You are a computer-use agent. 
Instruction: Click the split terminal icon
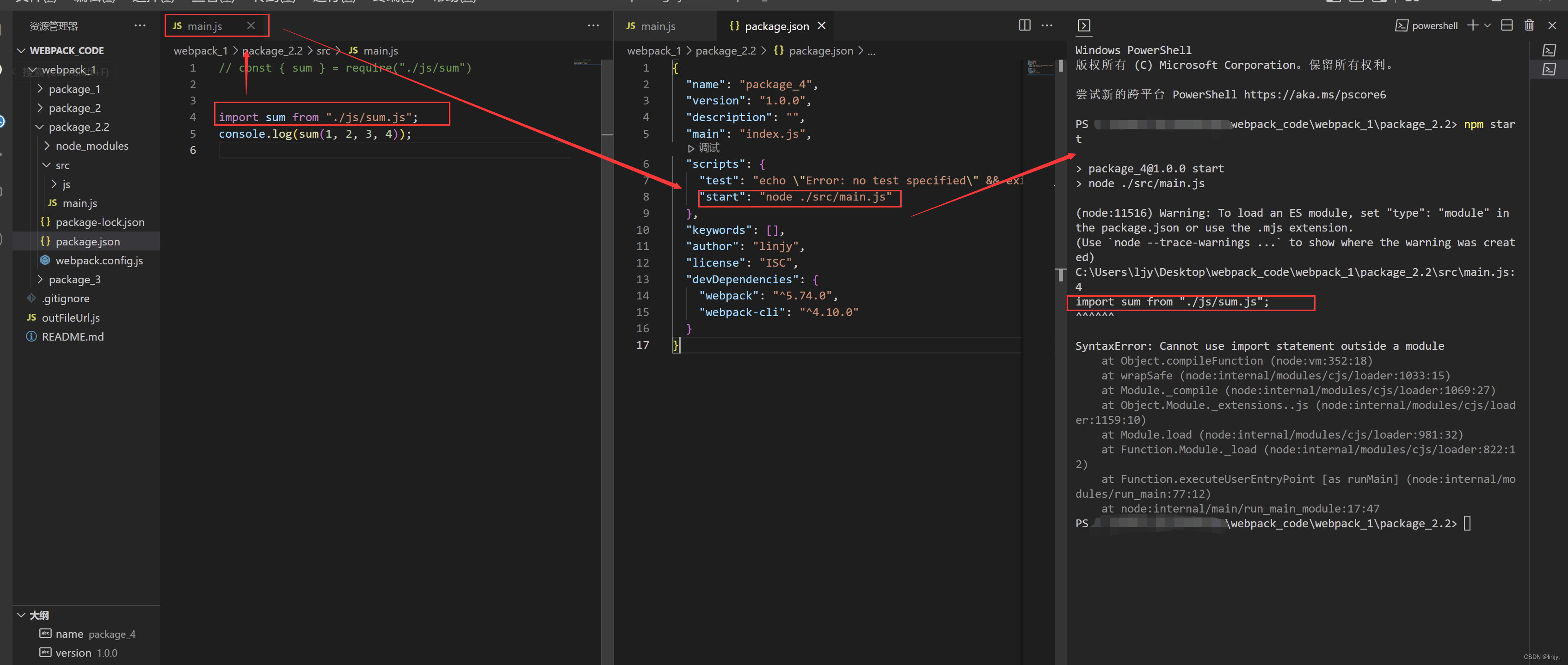coord(1507,25)
